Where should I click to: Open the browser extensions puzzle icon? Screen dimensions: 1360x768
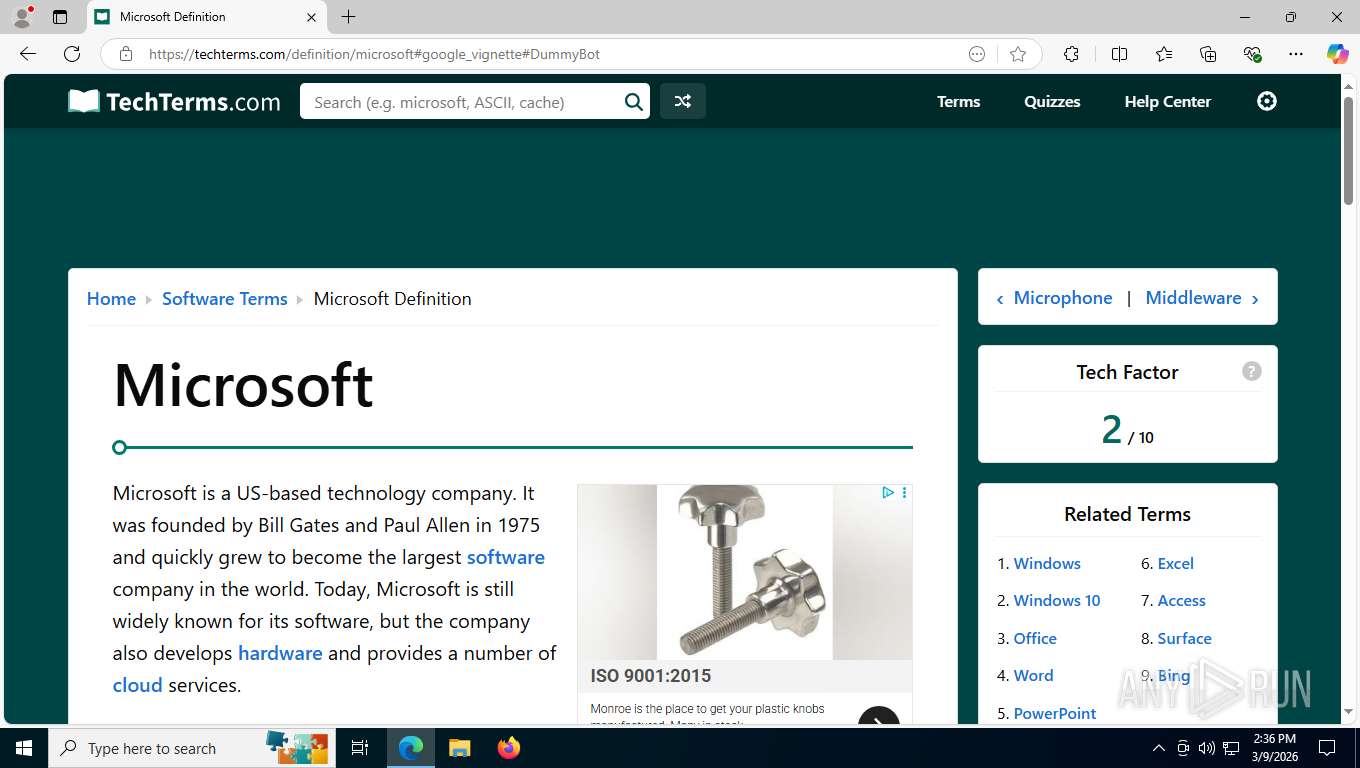[1071, 54]
